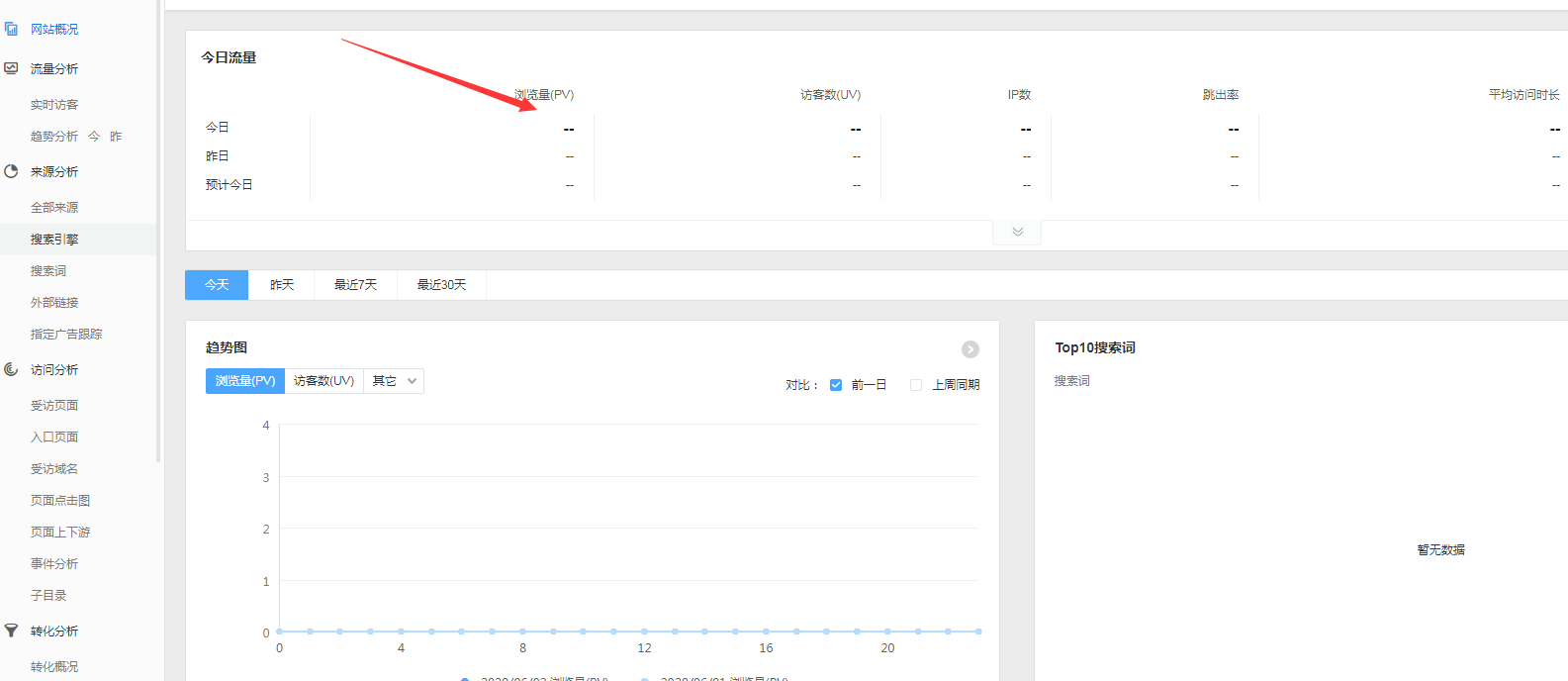
Task: Click the gray arrow icon beside 趋势图
Action: click(x=969, y=349)
